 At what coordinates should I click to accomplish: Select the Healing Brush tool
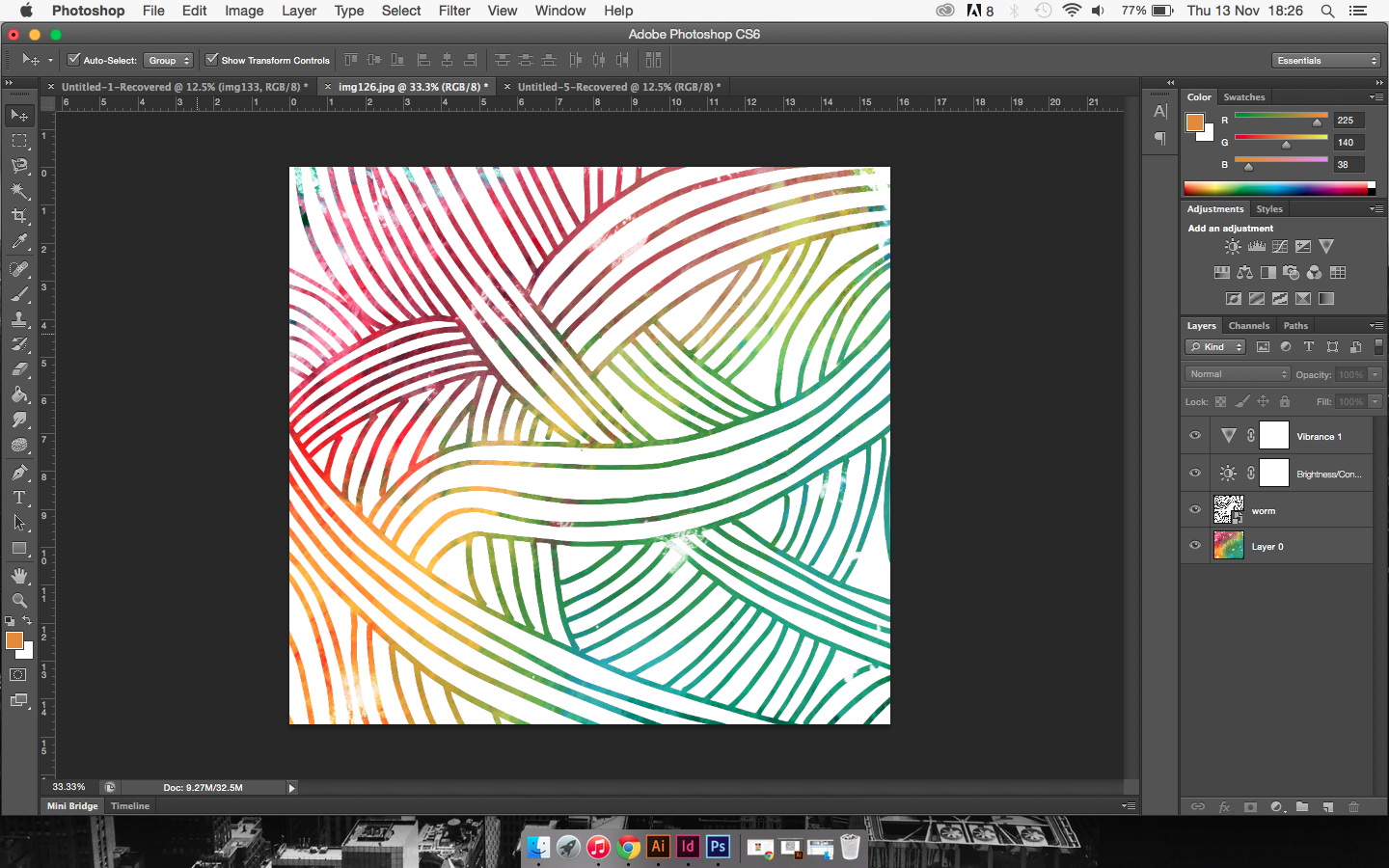[x=19, y=269]
